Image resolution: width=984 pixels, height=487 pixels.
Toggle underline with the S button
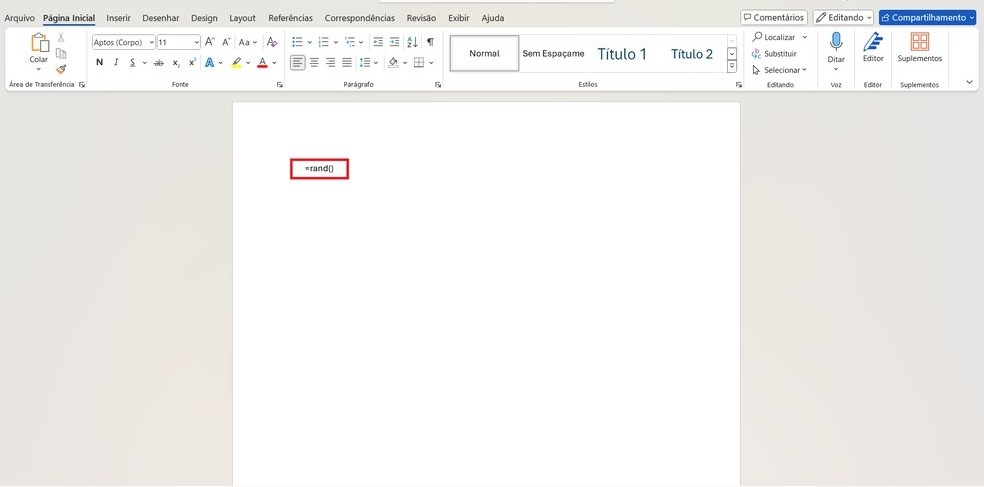[x=132, y=62]
